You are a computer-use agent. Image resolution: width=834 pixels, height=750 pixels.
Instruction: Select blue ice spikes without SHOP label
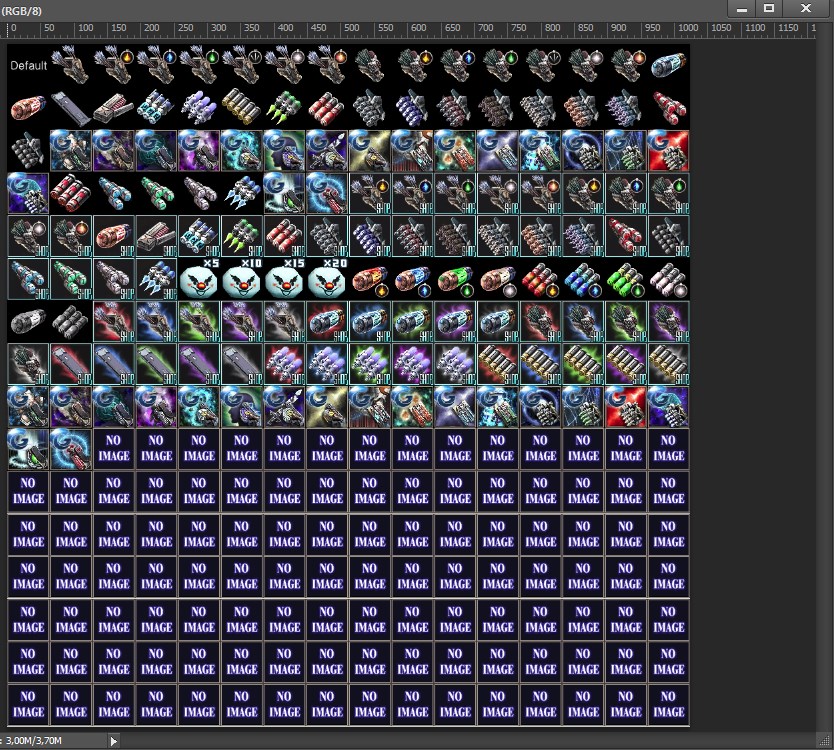[x=241, y=194]
